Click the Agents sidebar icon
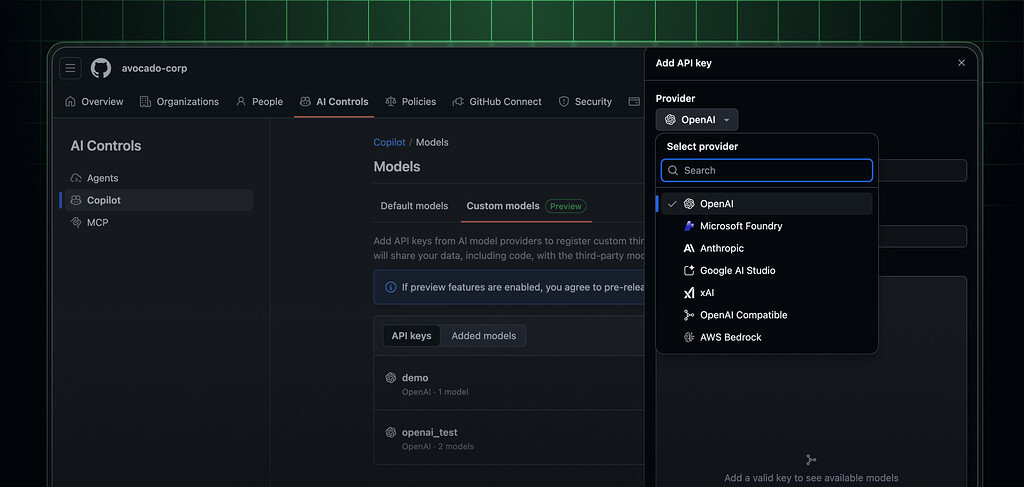This screenshot has height=487, width=1024. (x=76, y=178)
